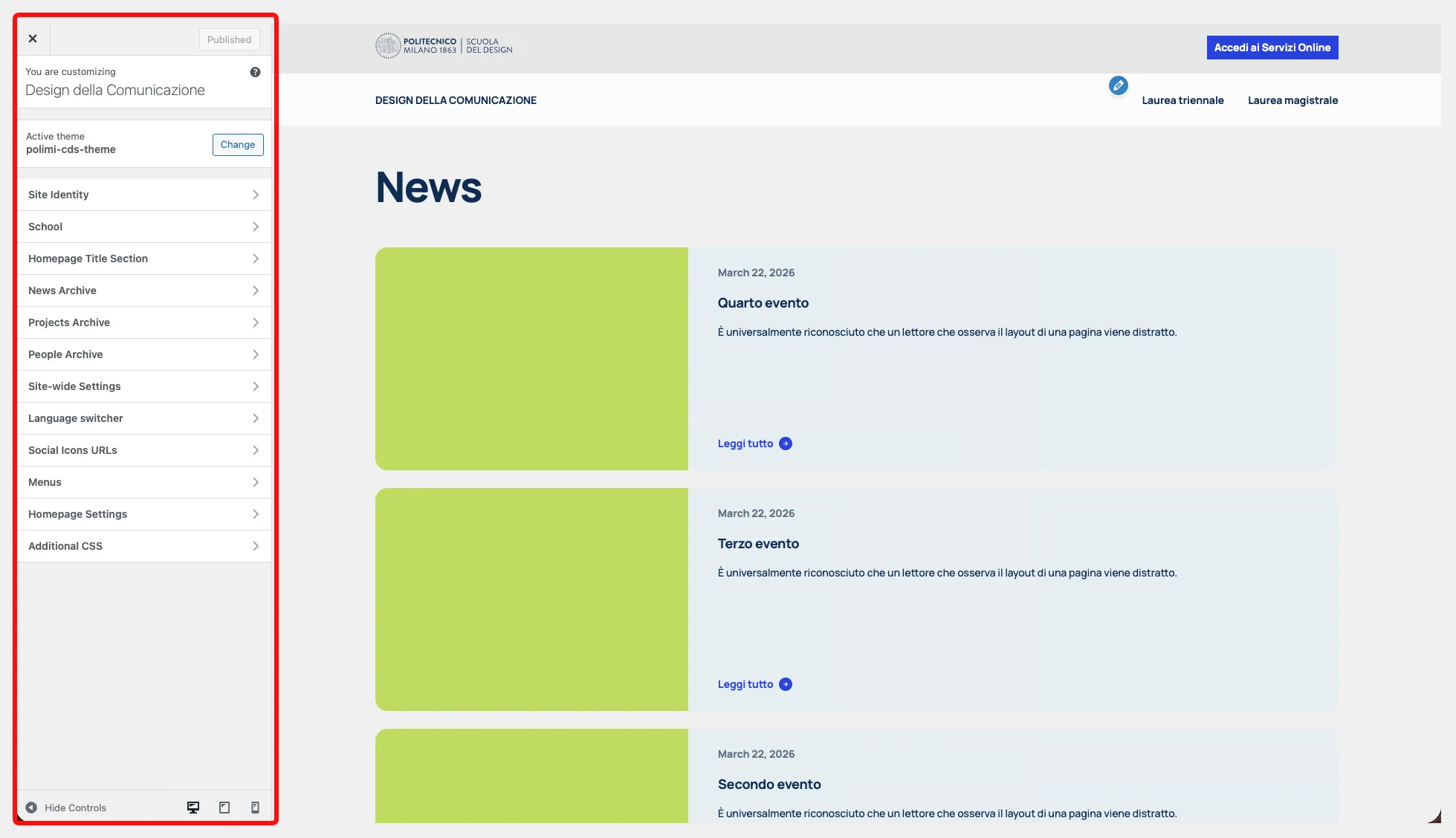Viewport: 1456px width, 838px height.
Task: Click the blue pencil edit shortcut icon
Action: [1118, 85]
